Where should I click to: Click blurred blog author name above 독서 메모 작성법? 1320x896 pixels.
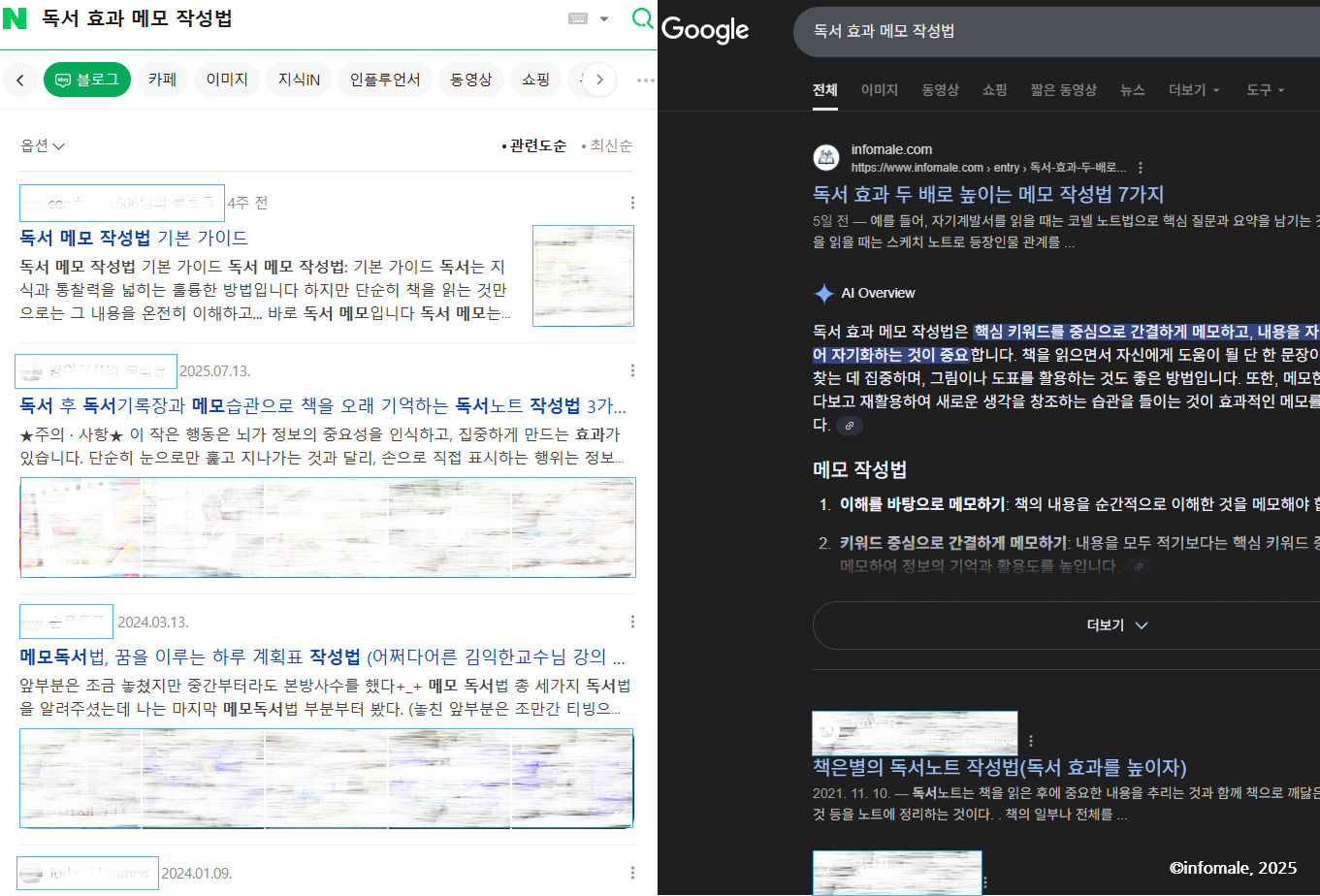[x=122, y=203]
